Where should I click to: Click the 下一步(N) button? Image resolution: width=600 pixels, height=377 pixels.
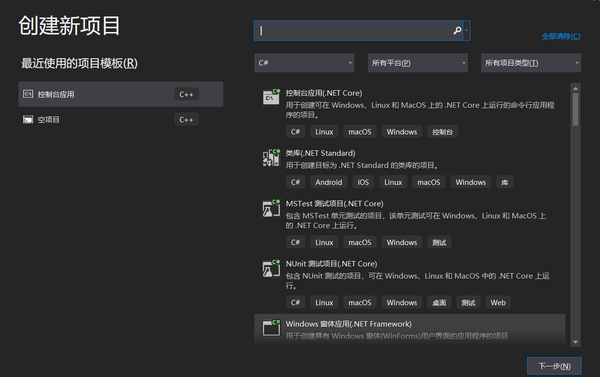[x=554, y=366]
